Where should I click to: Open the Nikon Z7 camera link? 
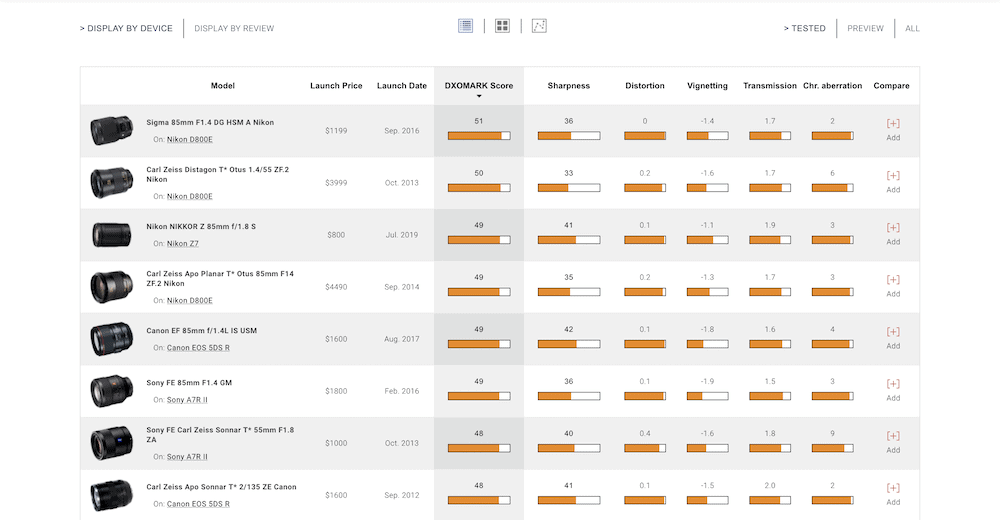[x=184, y=244]
